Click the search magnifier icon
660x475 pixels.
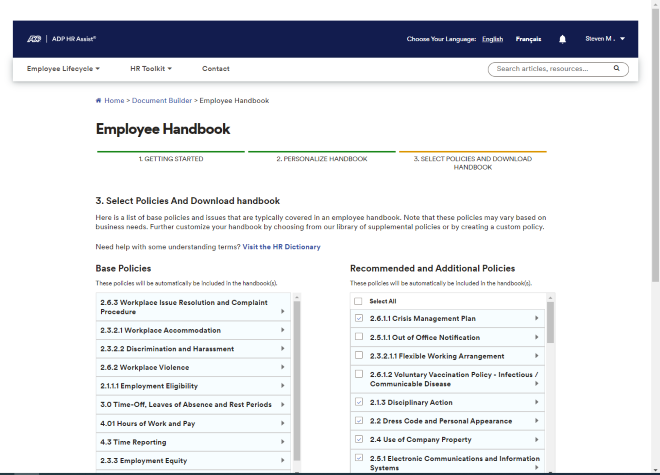(617, 69)
